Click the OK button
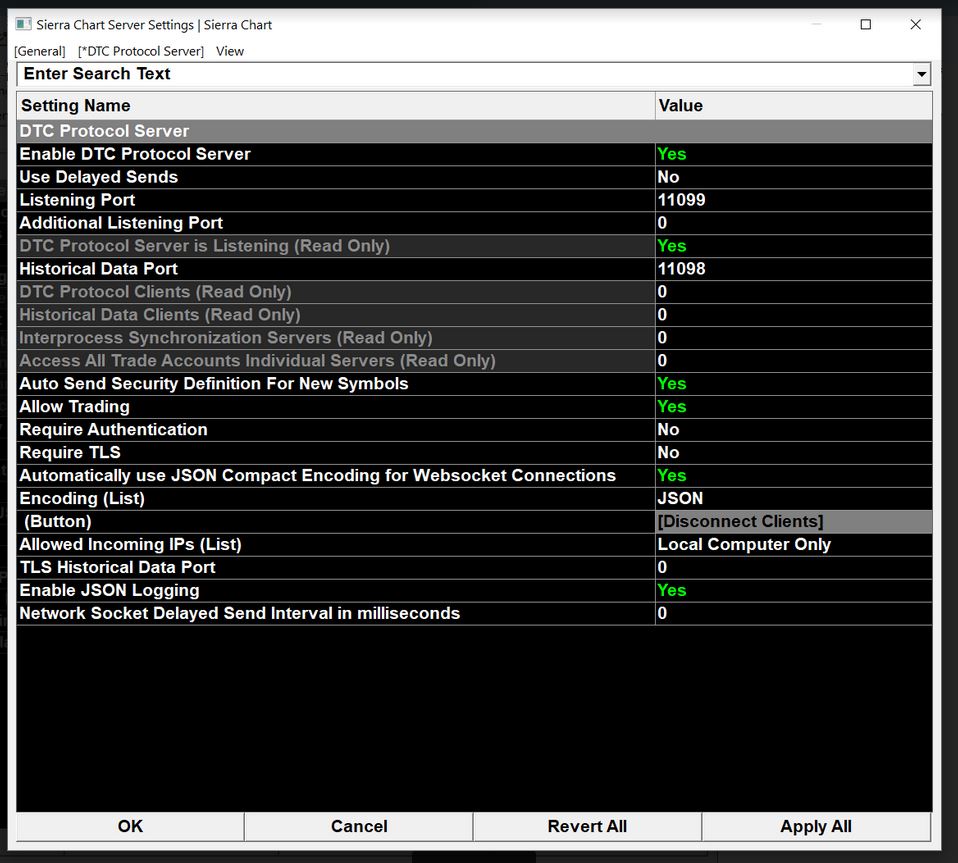Screen dimensions: 958x863 tap(130, 826)
